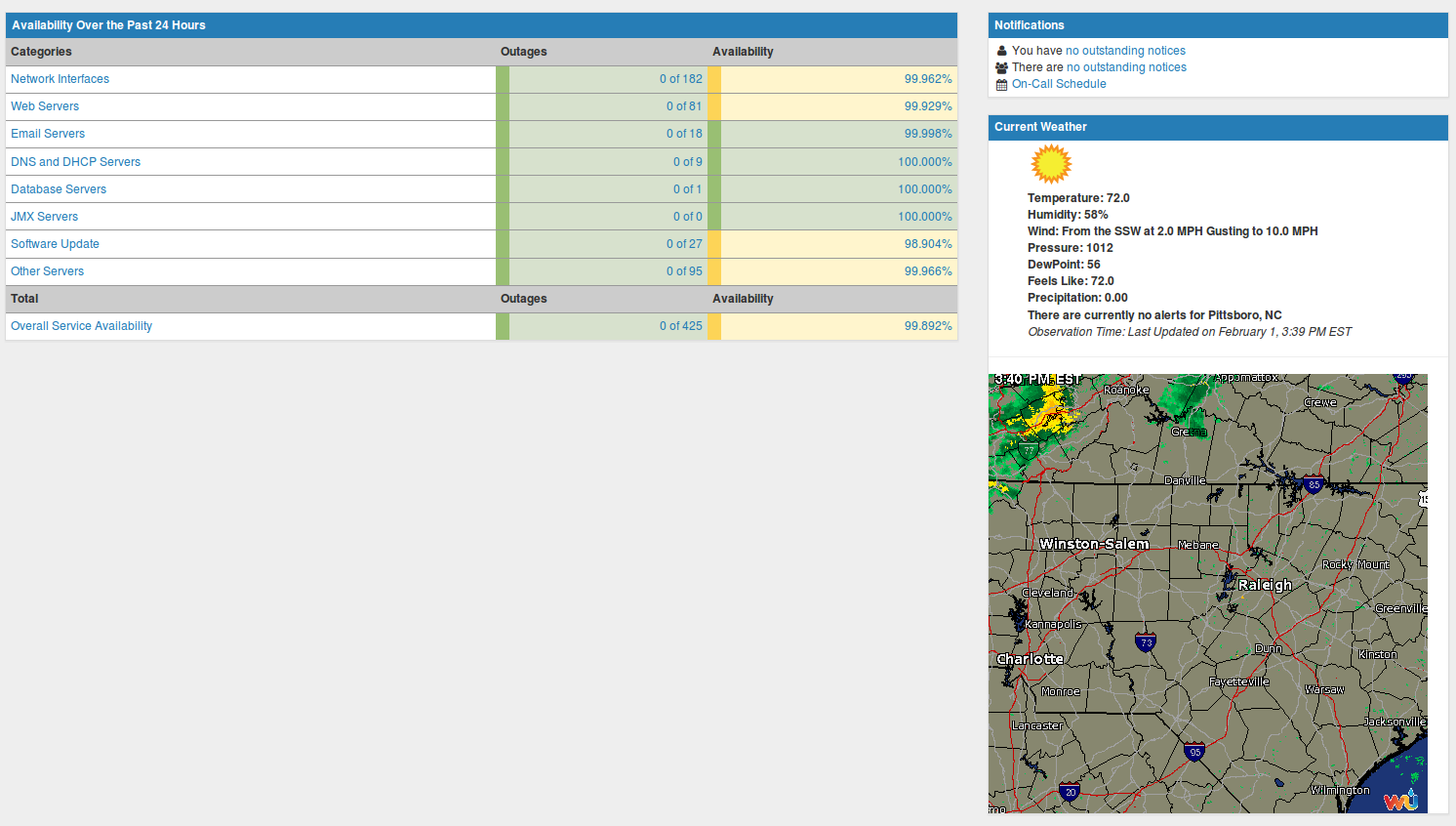Open DNS and DHCP Servers category

(75, 162)
